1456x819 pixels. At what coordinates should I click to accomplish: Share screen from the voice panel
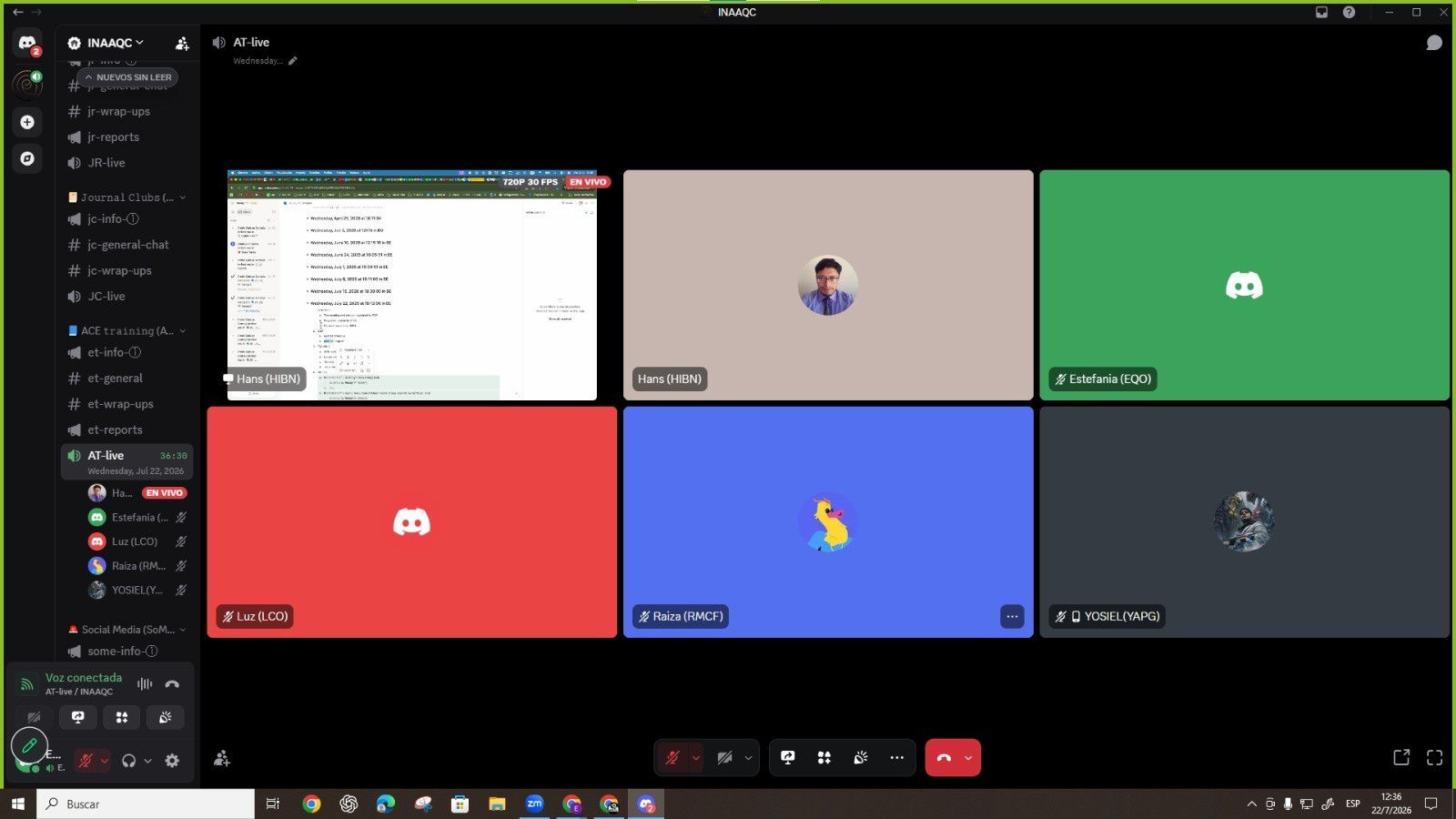pyautogui.click(x=78, y=717)
